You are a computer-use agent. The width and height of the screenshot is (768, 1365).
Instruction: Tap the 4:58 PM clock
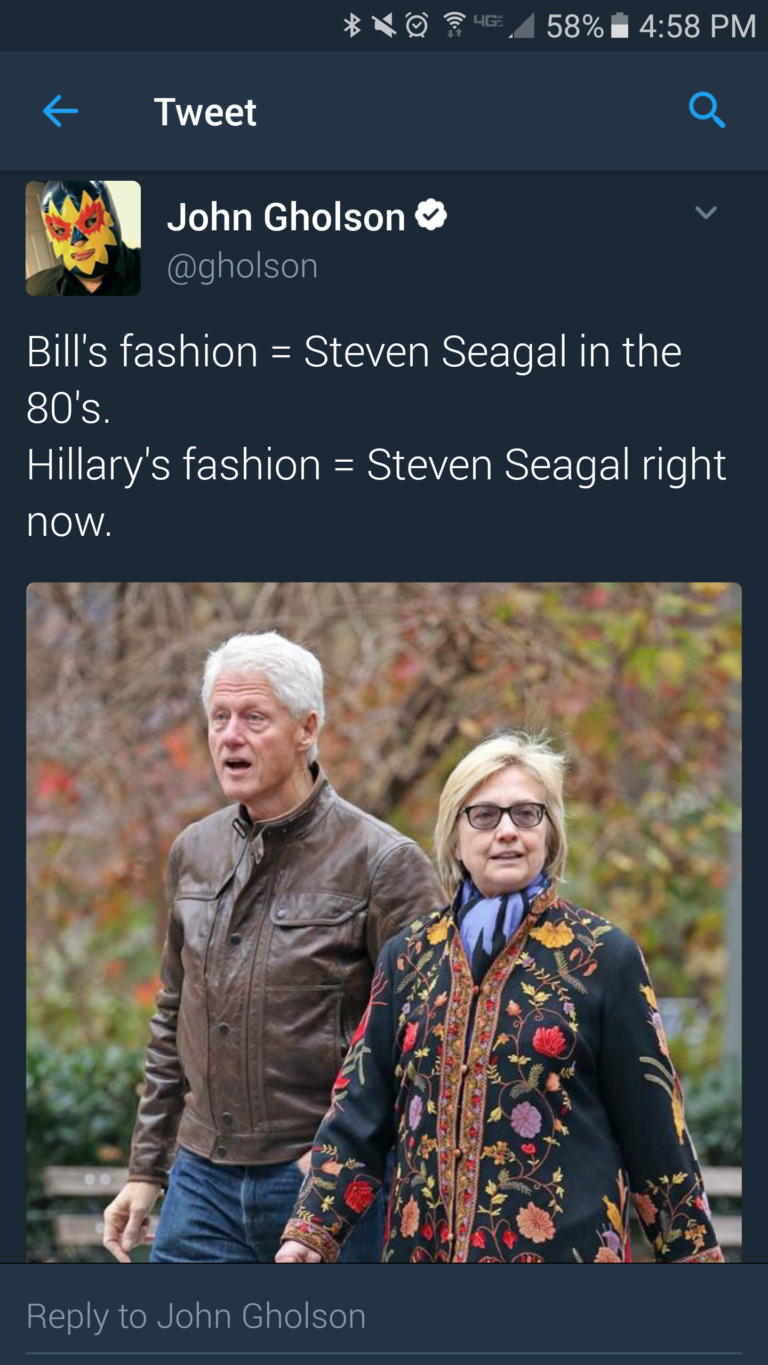[x=697, y=26]
